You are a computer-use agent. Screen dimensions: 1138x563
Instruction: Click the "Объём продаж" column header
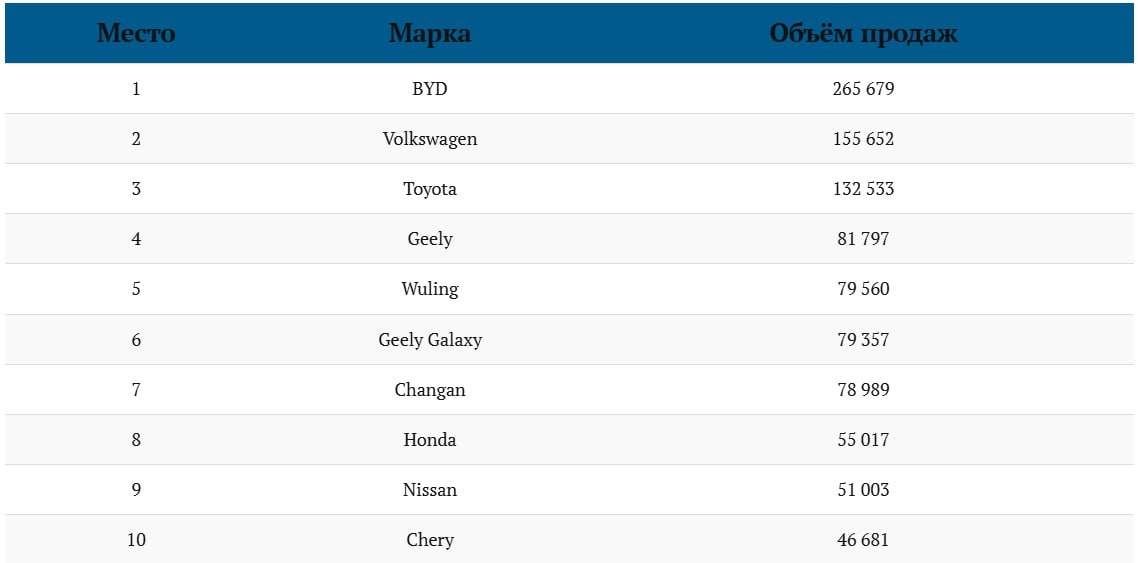point(863,33)
